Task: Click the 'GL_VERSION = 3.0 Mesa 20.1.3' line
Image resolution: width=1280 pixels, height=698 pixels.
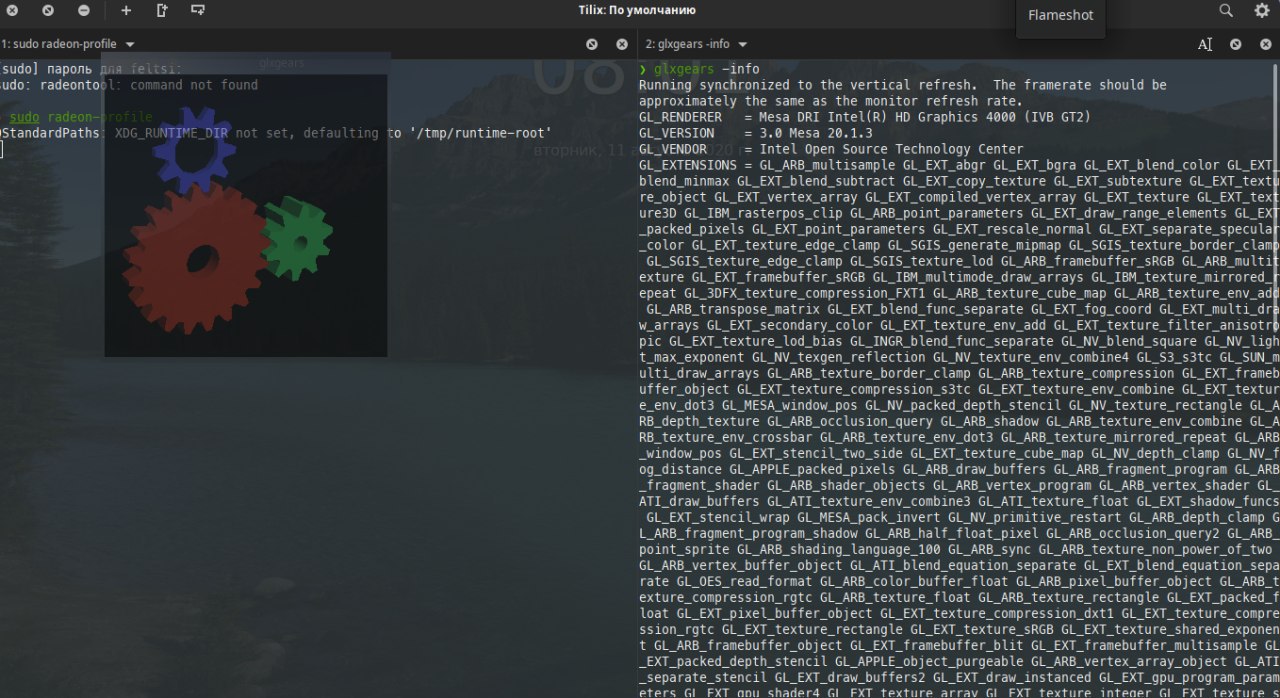Action: [755, 133]
